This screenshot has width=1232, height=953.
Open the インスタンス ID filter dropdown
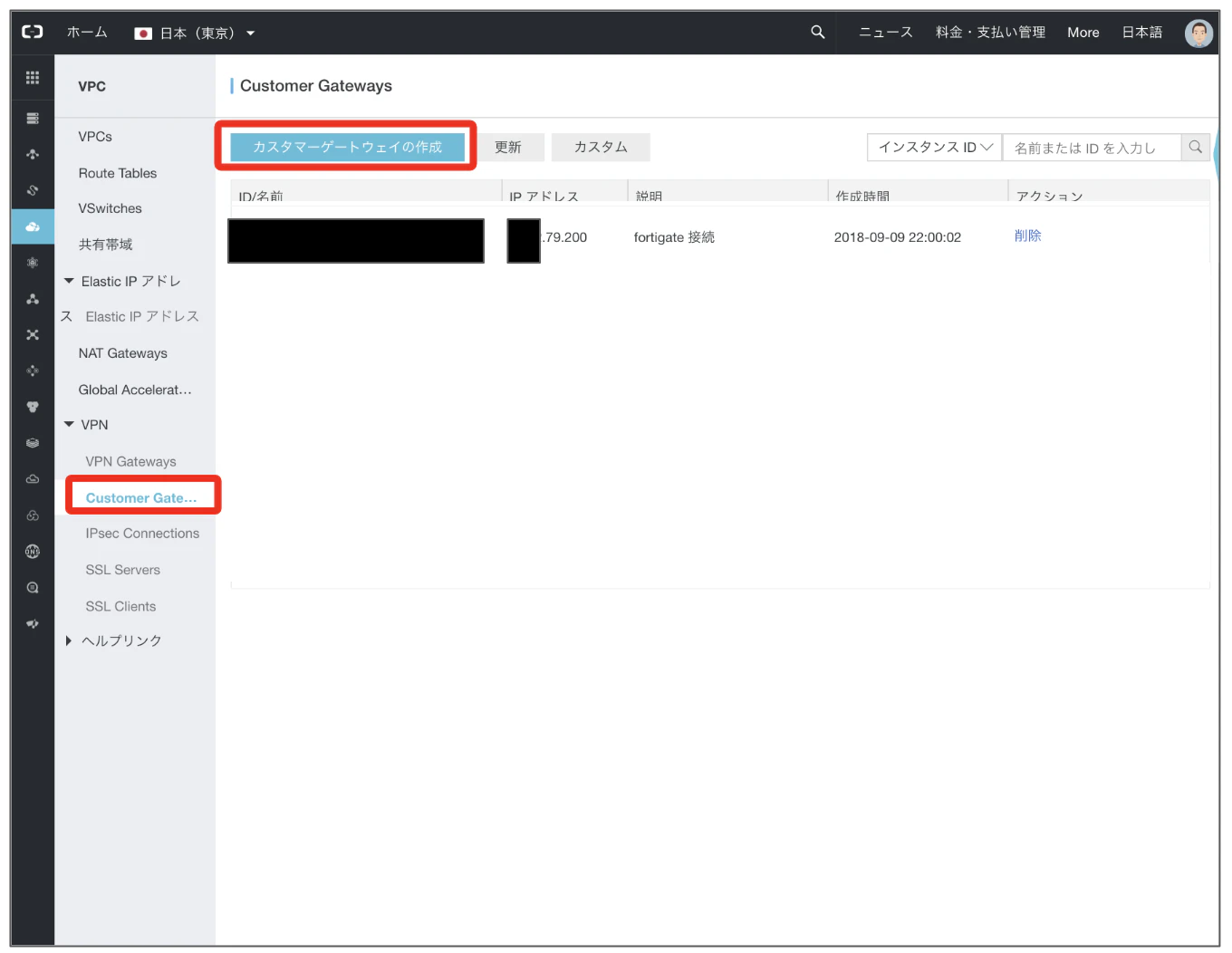click(935, 147)
